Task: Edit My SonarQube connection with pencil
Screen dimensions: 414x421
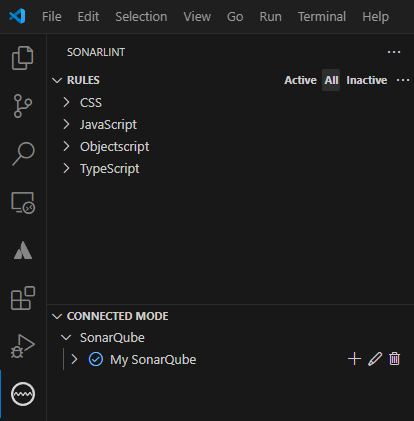Action: click(375, 359)
